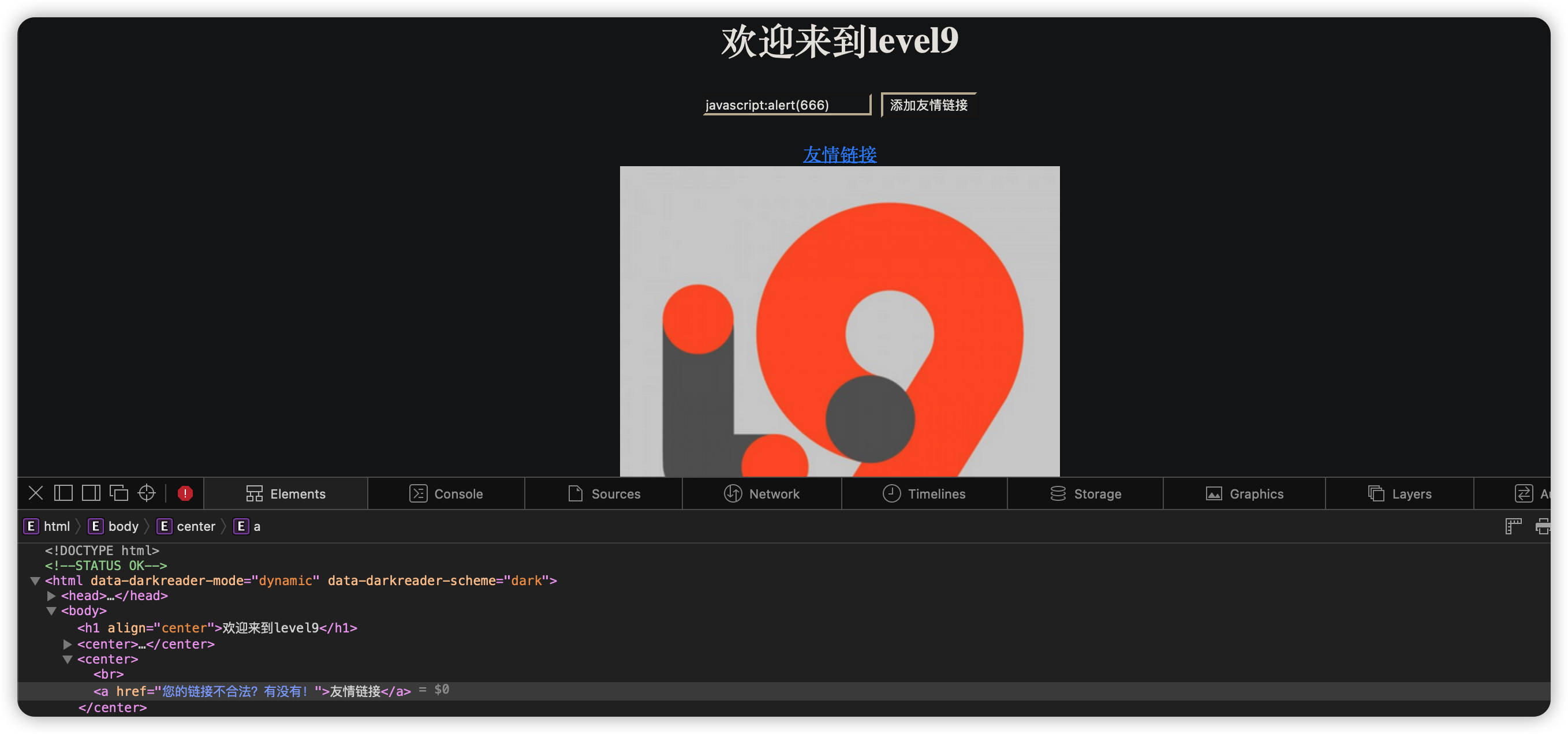
Task: Collapse the body node
Action: click(x=52, y=611)
